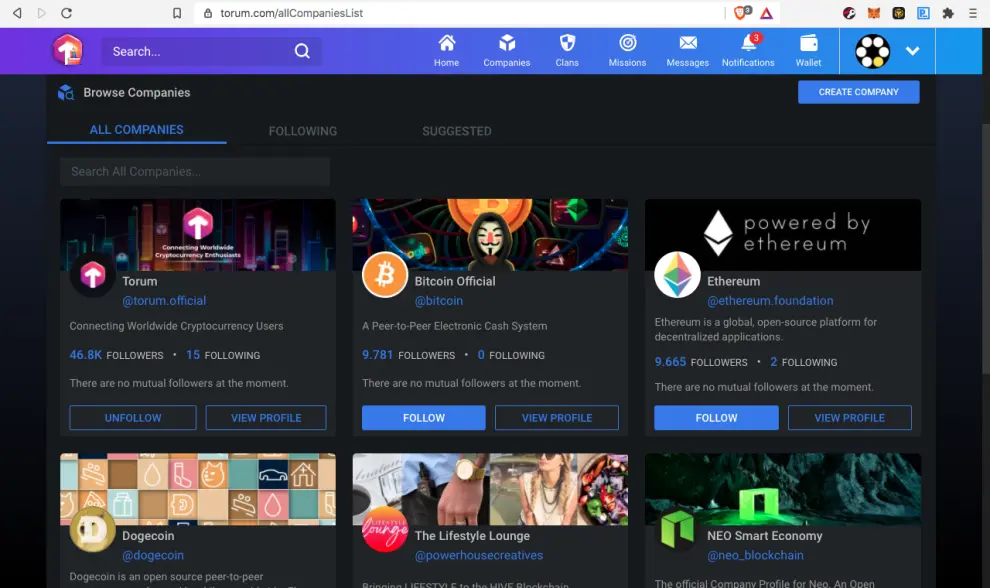Open the MetaMask fox extension
The width and height of the screenshot is (990, 588).
click(x=874, y=13)
